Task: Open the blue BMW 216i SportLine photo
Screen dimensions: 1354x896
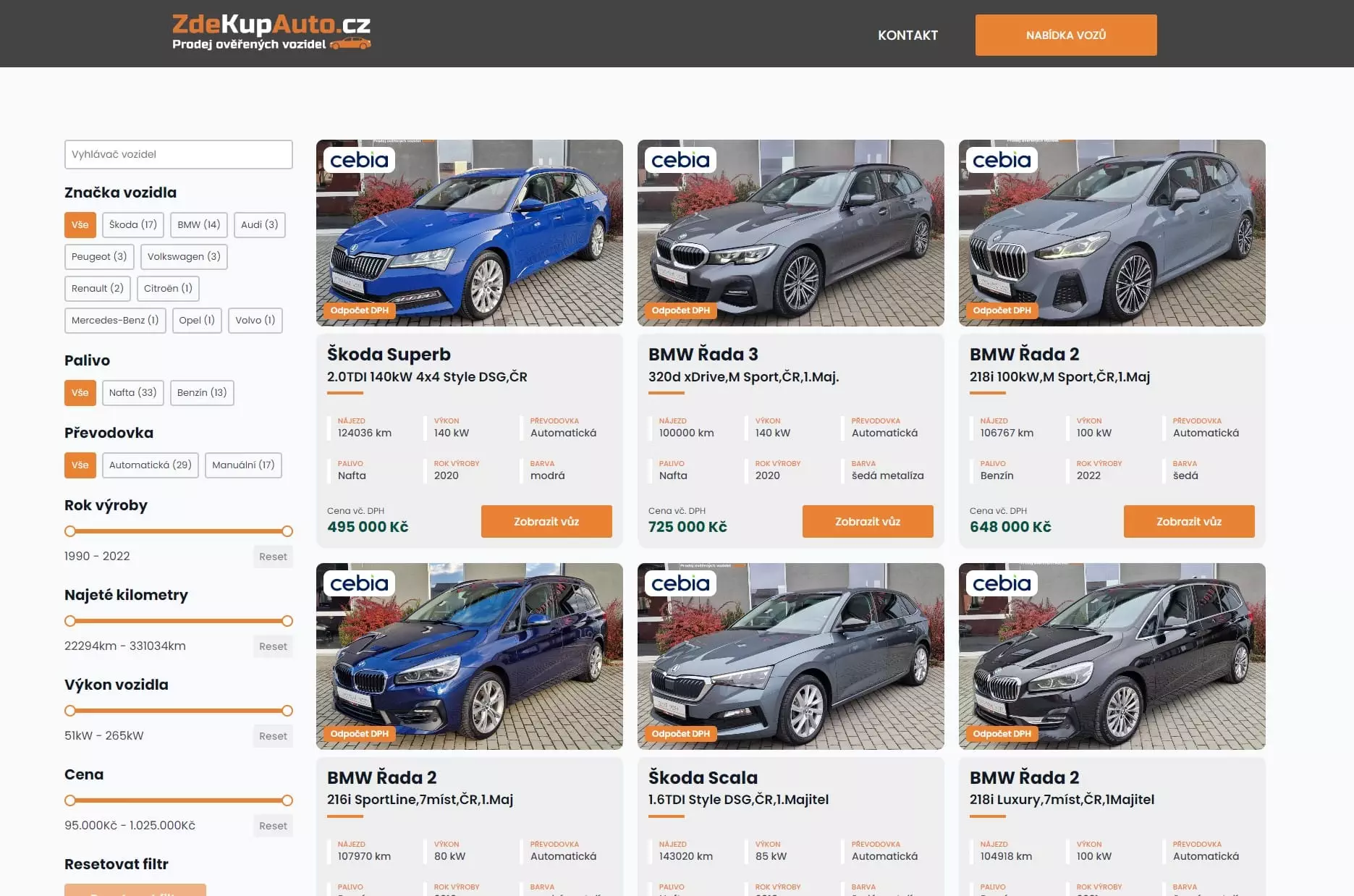Action: click(x=469, y=656)
